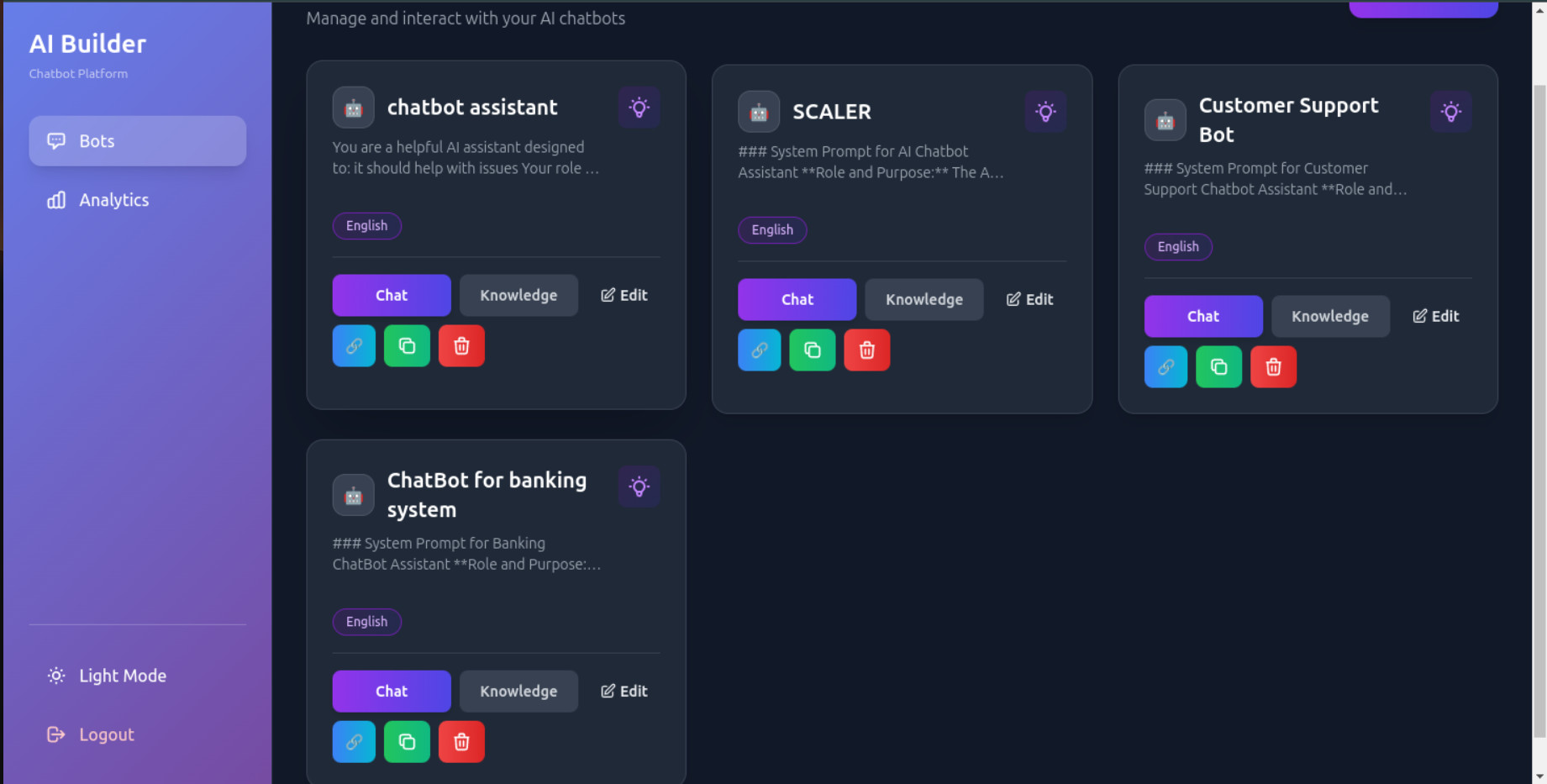The height and width of the screenshot is (784, 1547).
Task: Click the English tag on SCALER card
Action: (x=772, y=230)
